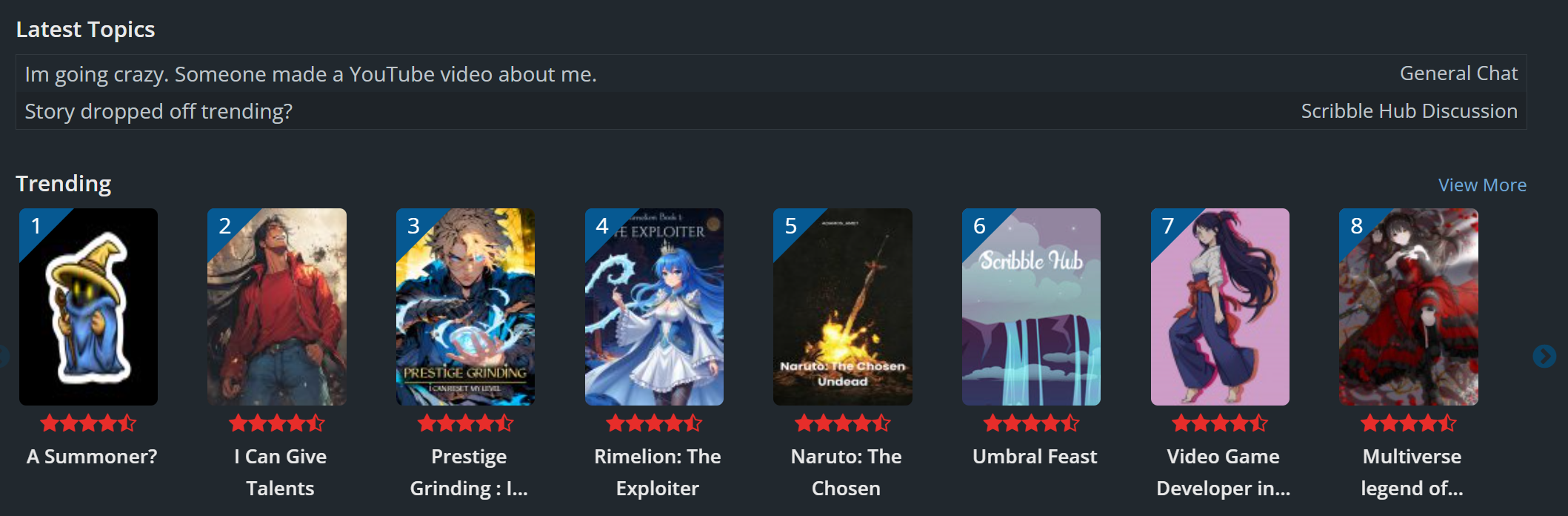Go to the General Chat forum category

point(1458,73)
